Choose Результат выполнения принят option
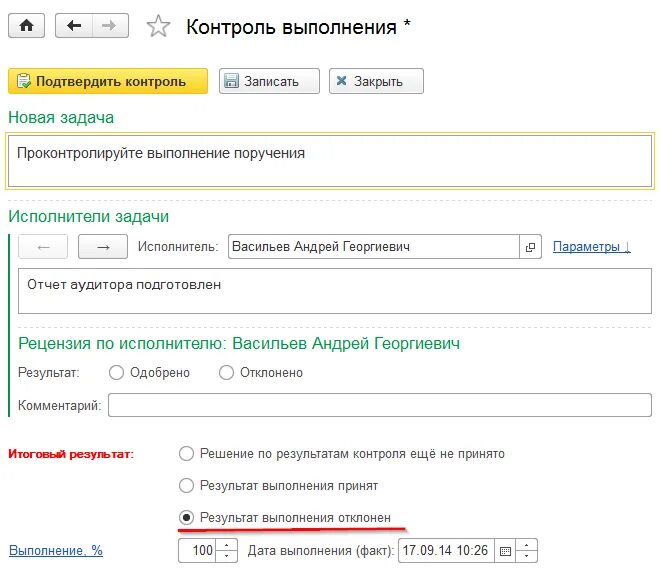Image resolution: width=663 pixels, height=569 pixels. point(186,486)
